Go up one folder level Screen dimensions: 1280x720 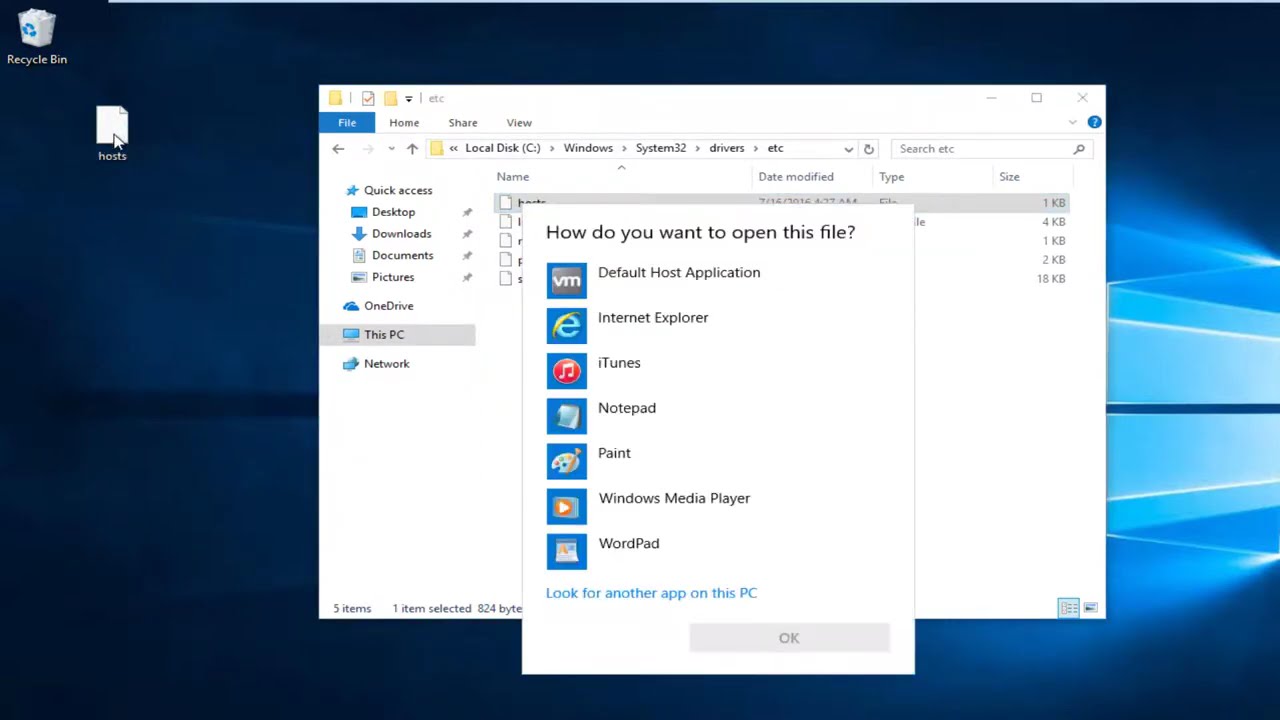pos(412,149)
